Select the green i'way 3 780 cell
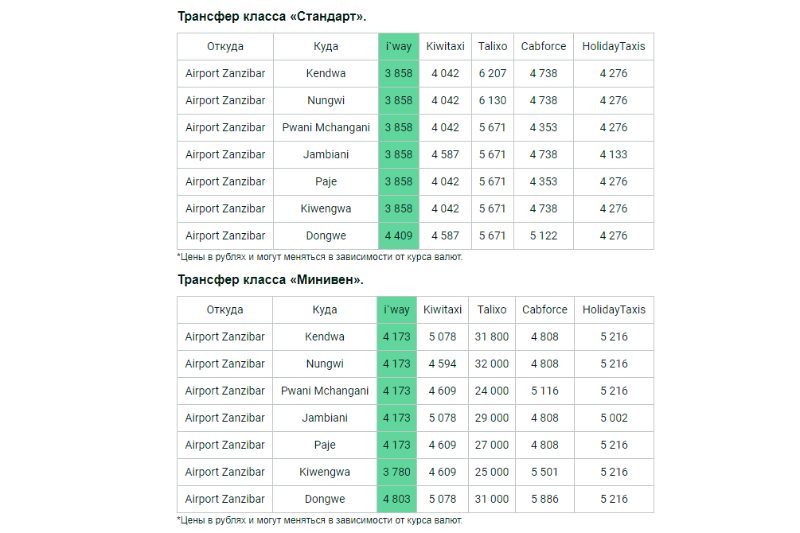 397,471
